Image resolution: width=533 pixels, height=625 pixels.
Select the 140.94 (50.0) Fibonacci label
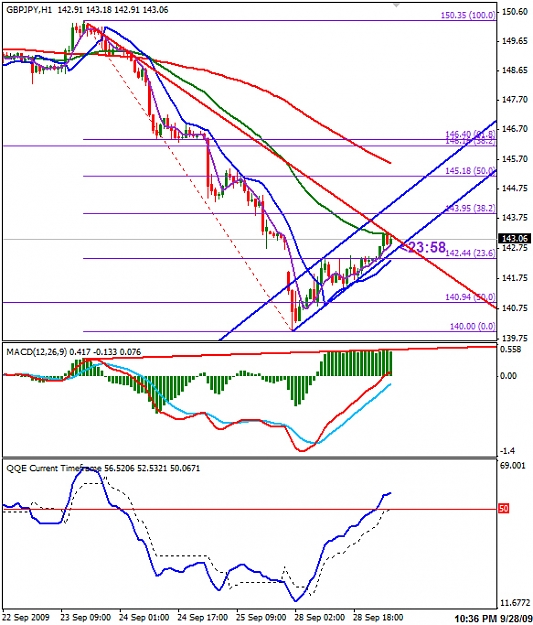point(470,297)
